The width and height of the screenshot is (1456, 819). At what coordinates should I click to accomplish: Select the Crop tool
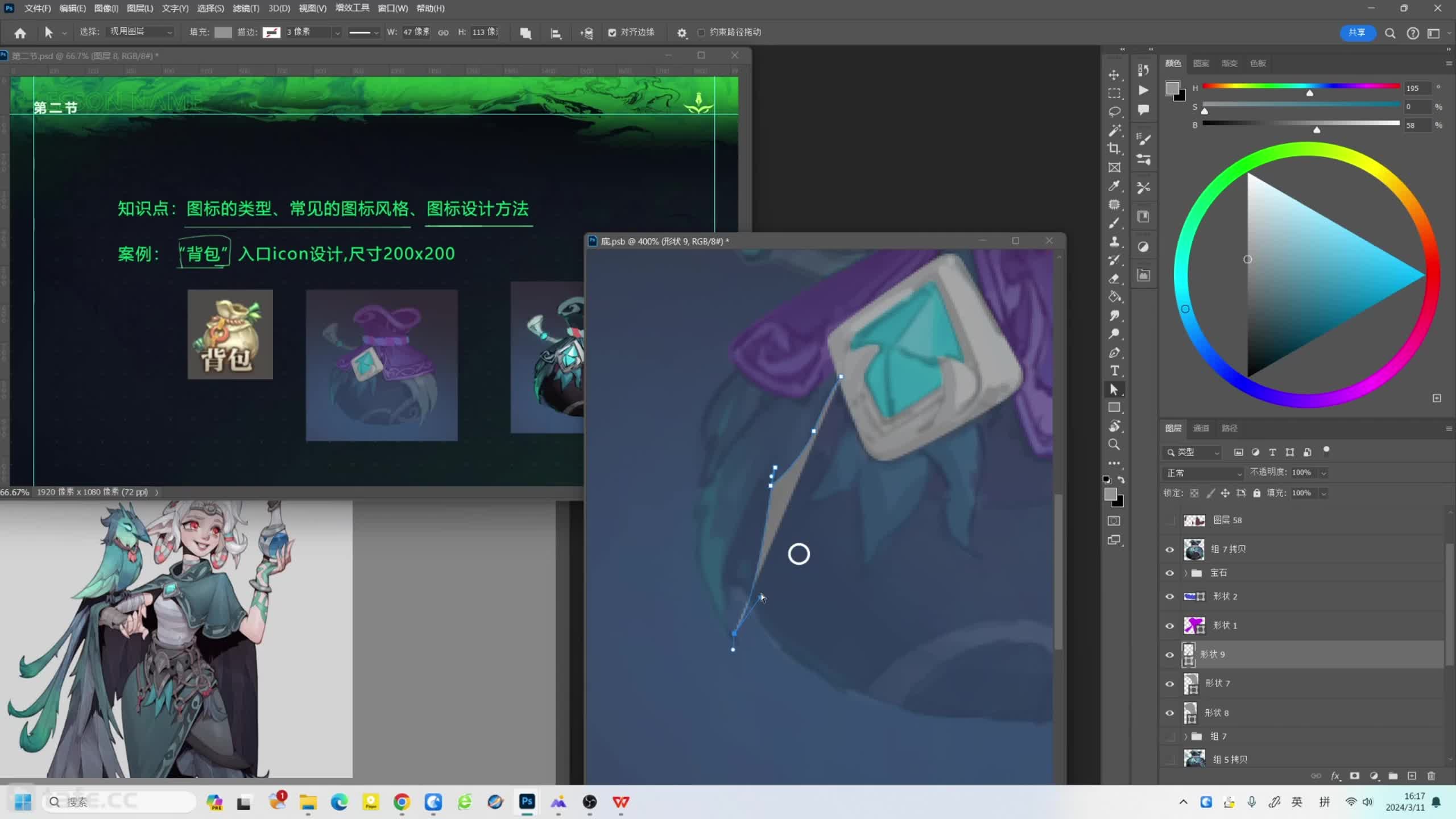coord(1114,148)
